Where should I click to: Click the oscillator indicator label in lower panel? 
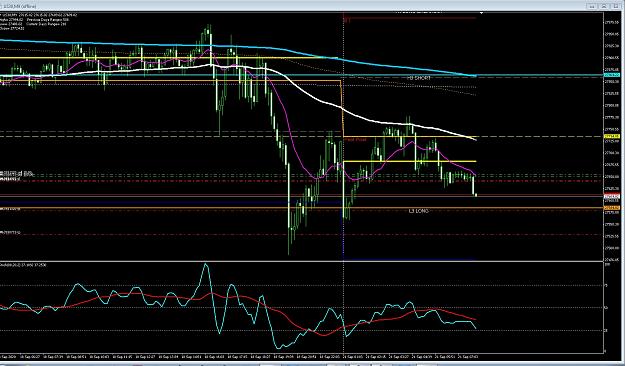[23, 265]
